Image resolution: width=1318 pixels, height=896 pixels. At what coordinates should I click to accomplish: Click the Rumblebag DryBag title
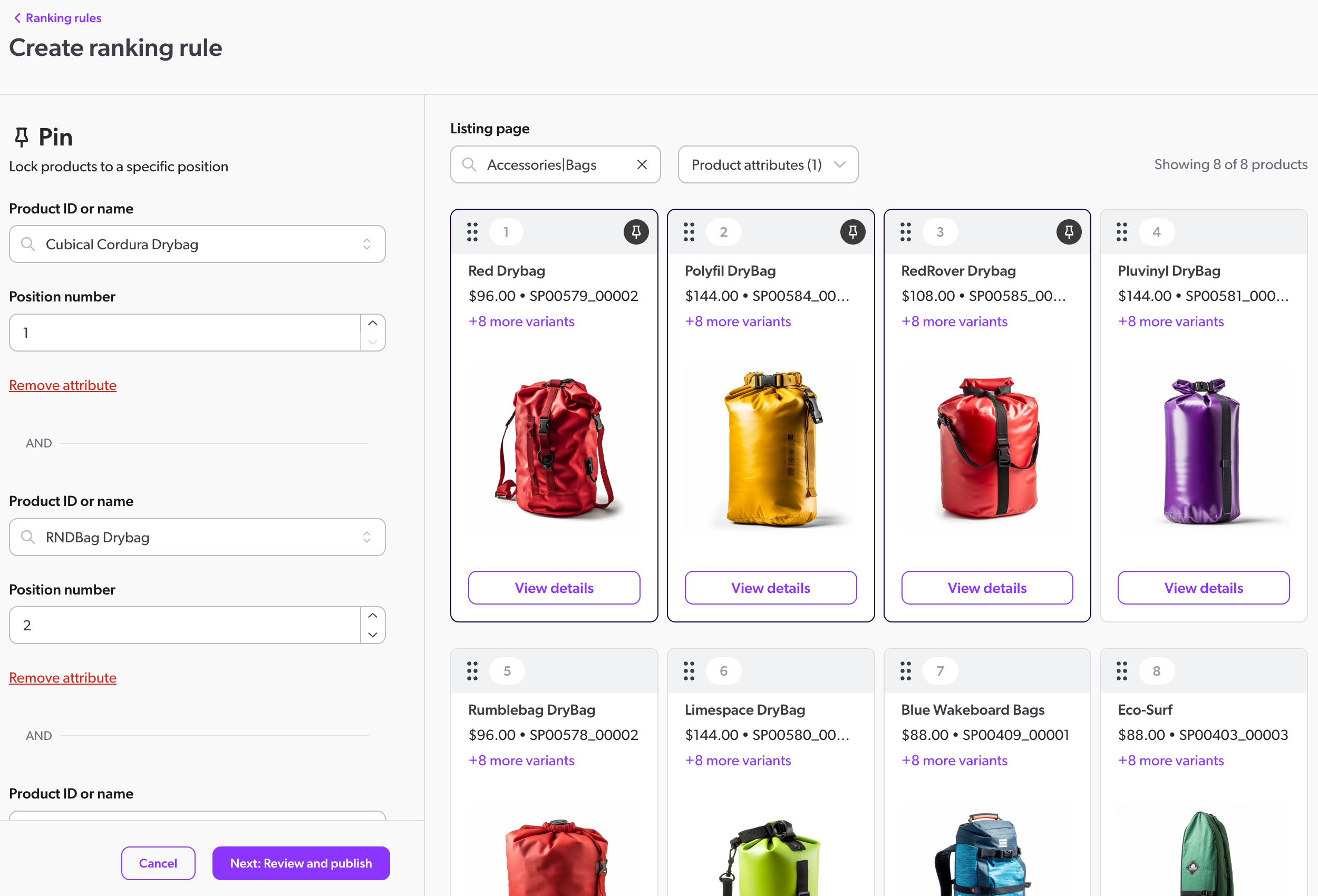pyautogui.click(x=531, y=709)
